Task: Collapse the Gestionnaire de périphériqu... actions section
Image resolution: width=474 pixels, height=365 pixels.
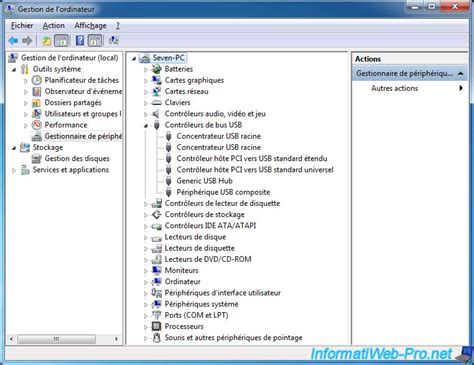Action: [460, 73]
